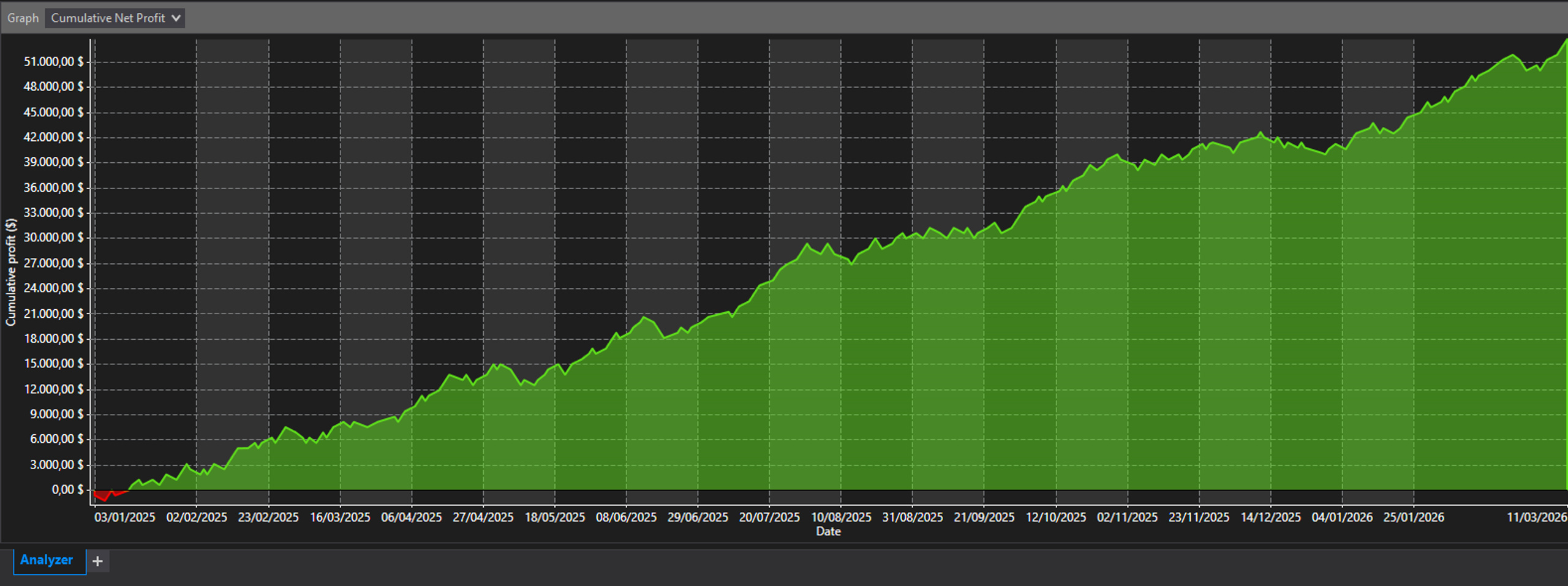The image size is (1568, 586).
Task: Open the Cumulative Net Profit graph dropdown
Action: click(115, 18)
